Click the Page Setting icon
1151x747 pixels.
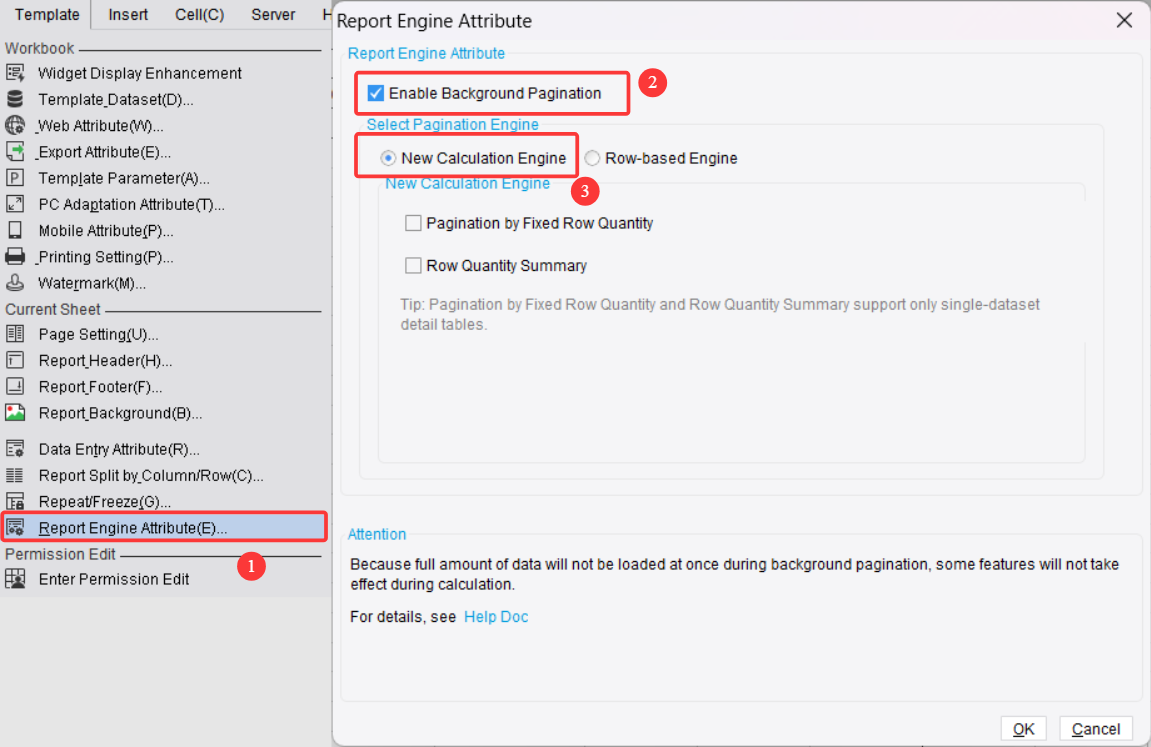15,334
